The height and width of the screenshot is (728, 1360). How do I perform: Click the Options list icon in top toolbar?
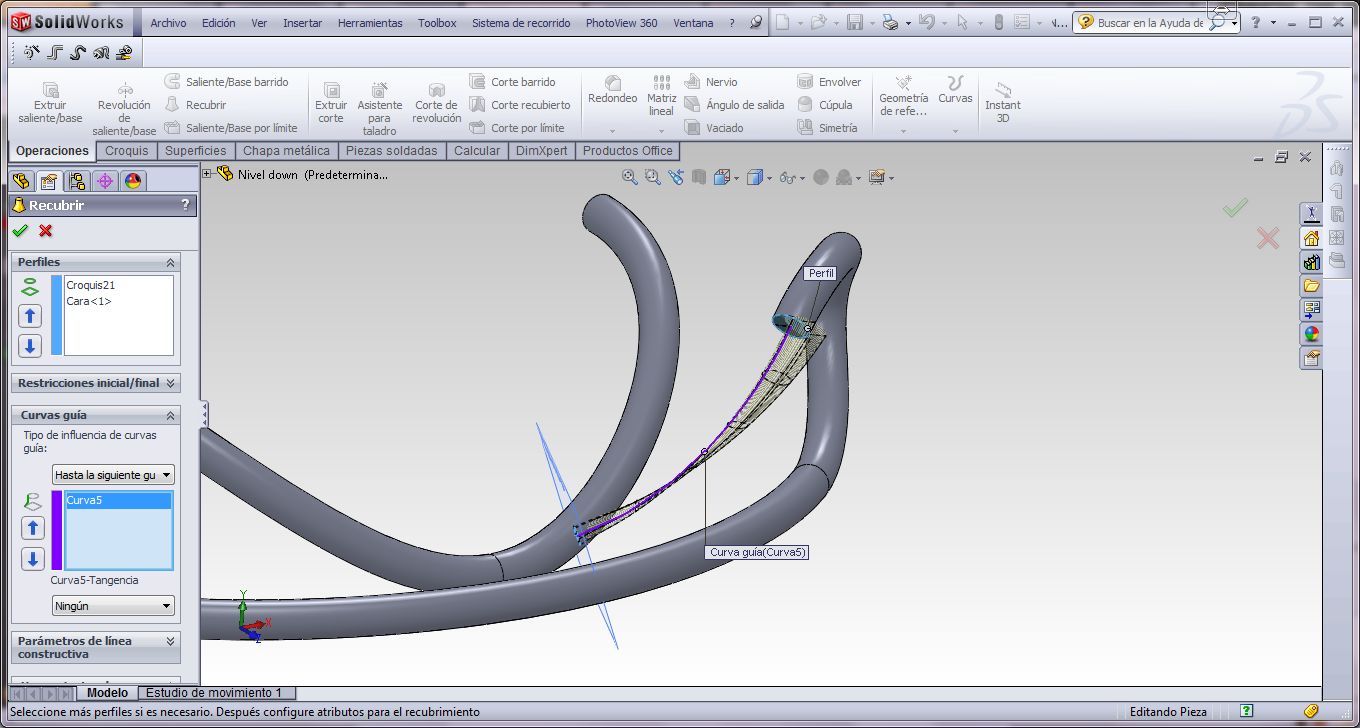point(1022,22)
